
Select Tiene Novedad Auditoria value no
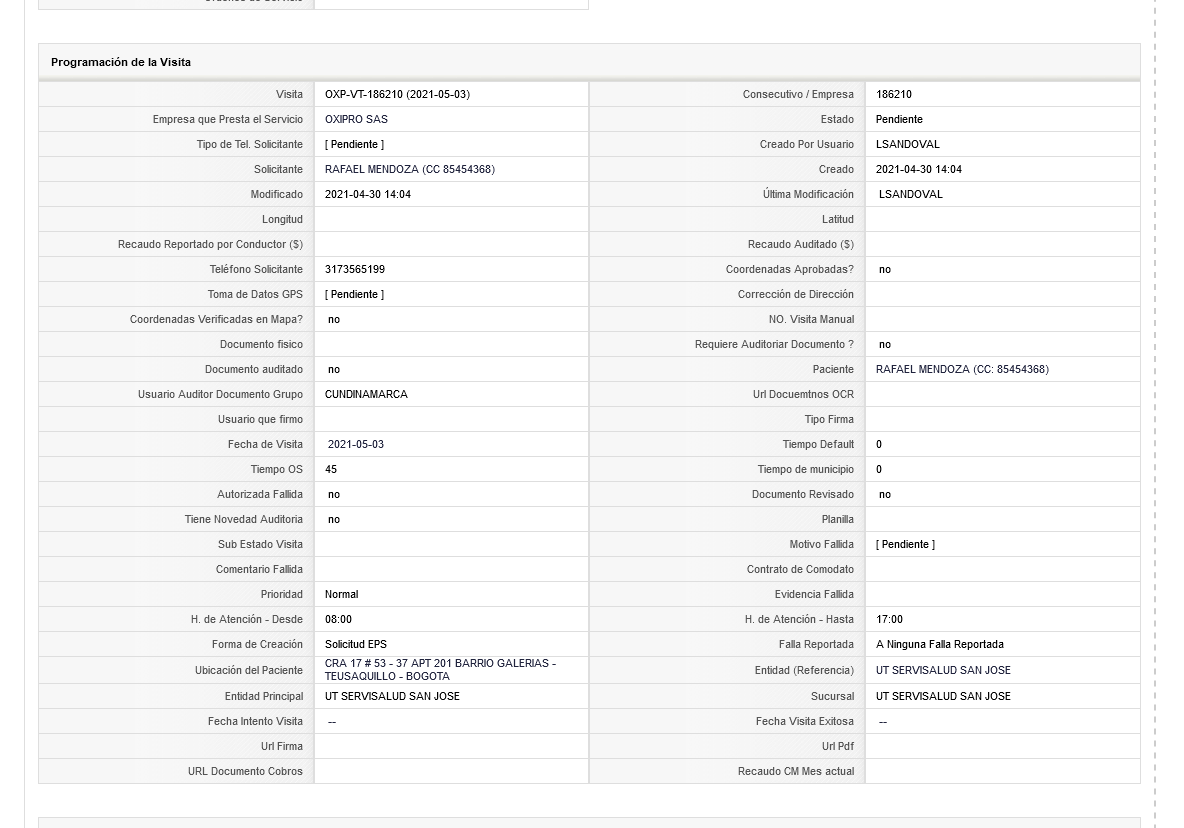pyautogui.click(x=334, y=519)
